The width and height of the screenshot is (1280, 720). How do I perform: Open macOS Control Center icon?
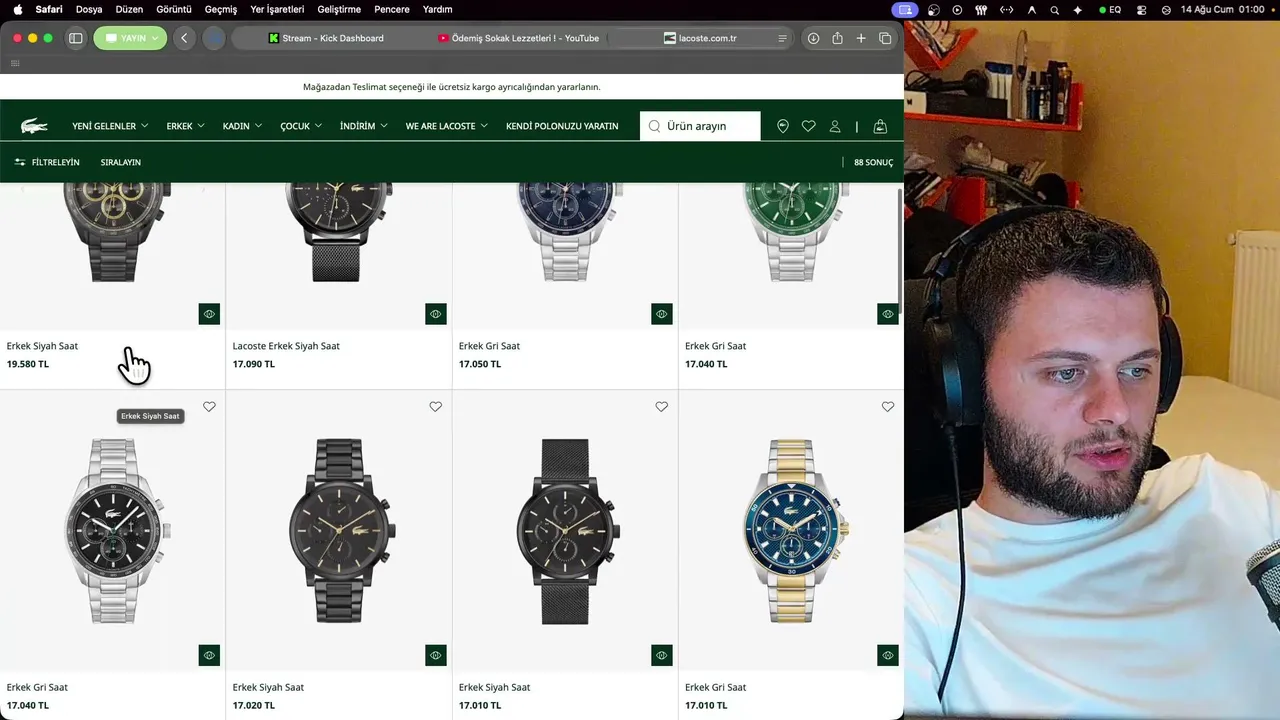click(x=1143, y=9)
